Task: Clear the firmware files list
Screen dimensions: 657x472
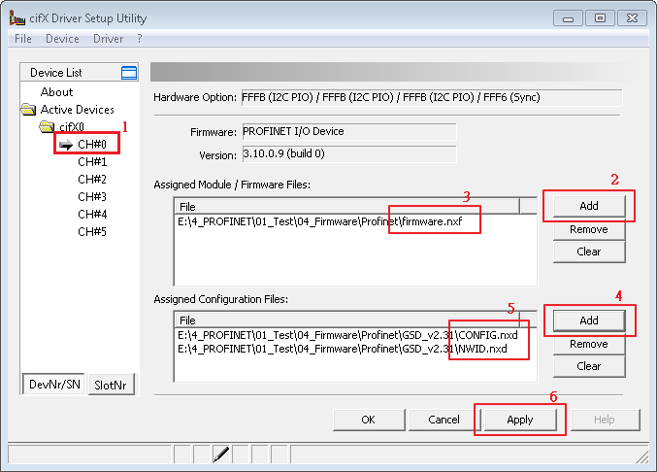Action: pyautogui.click(x=589, y=252)
